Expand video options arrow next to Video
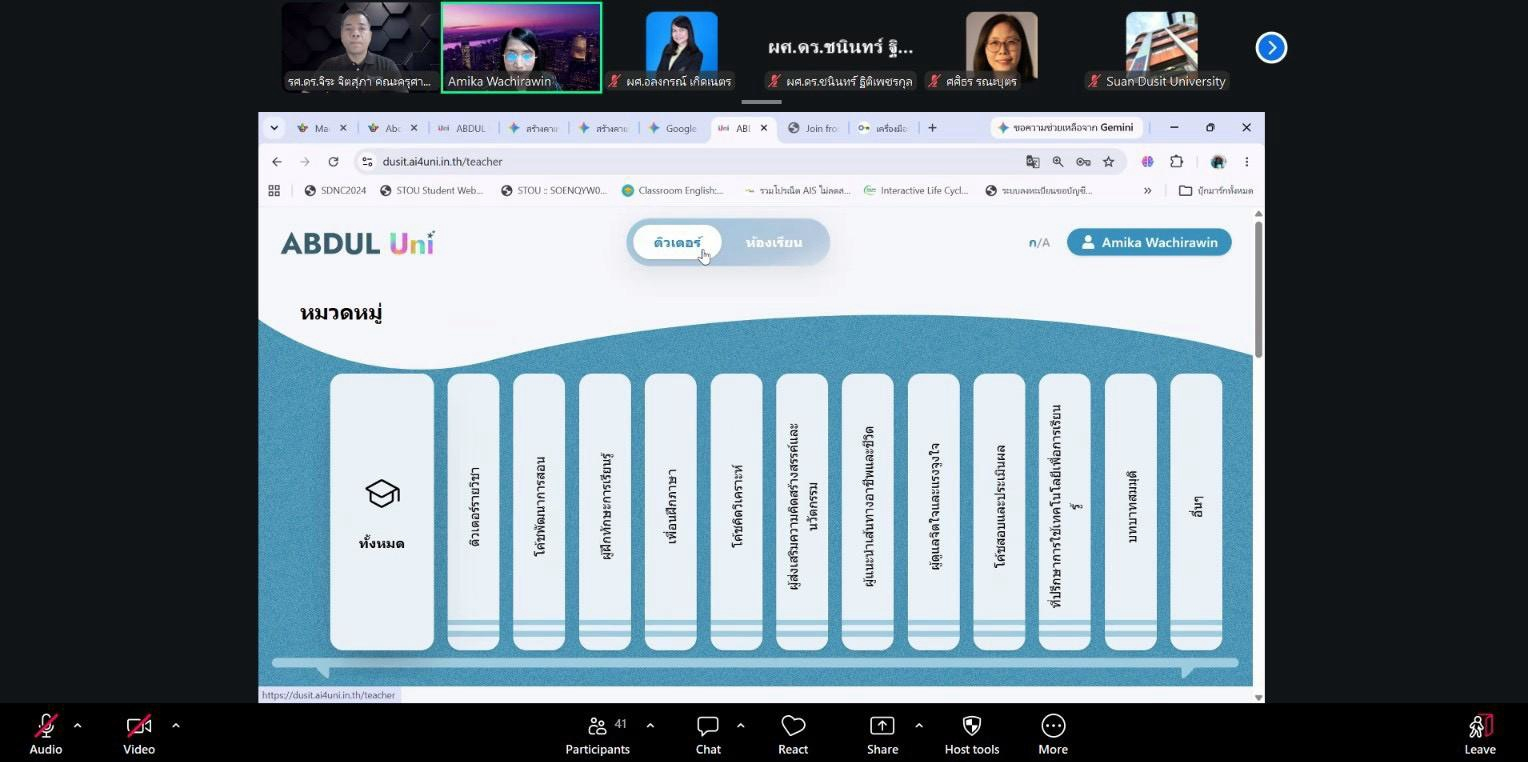Screen dimensions: 1528x762 (176, 725)
